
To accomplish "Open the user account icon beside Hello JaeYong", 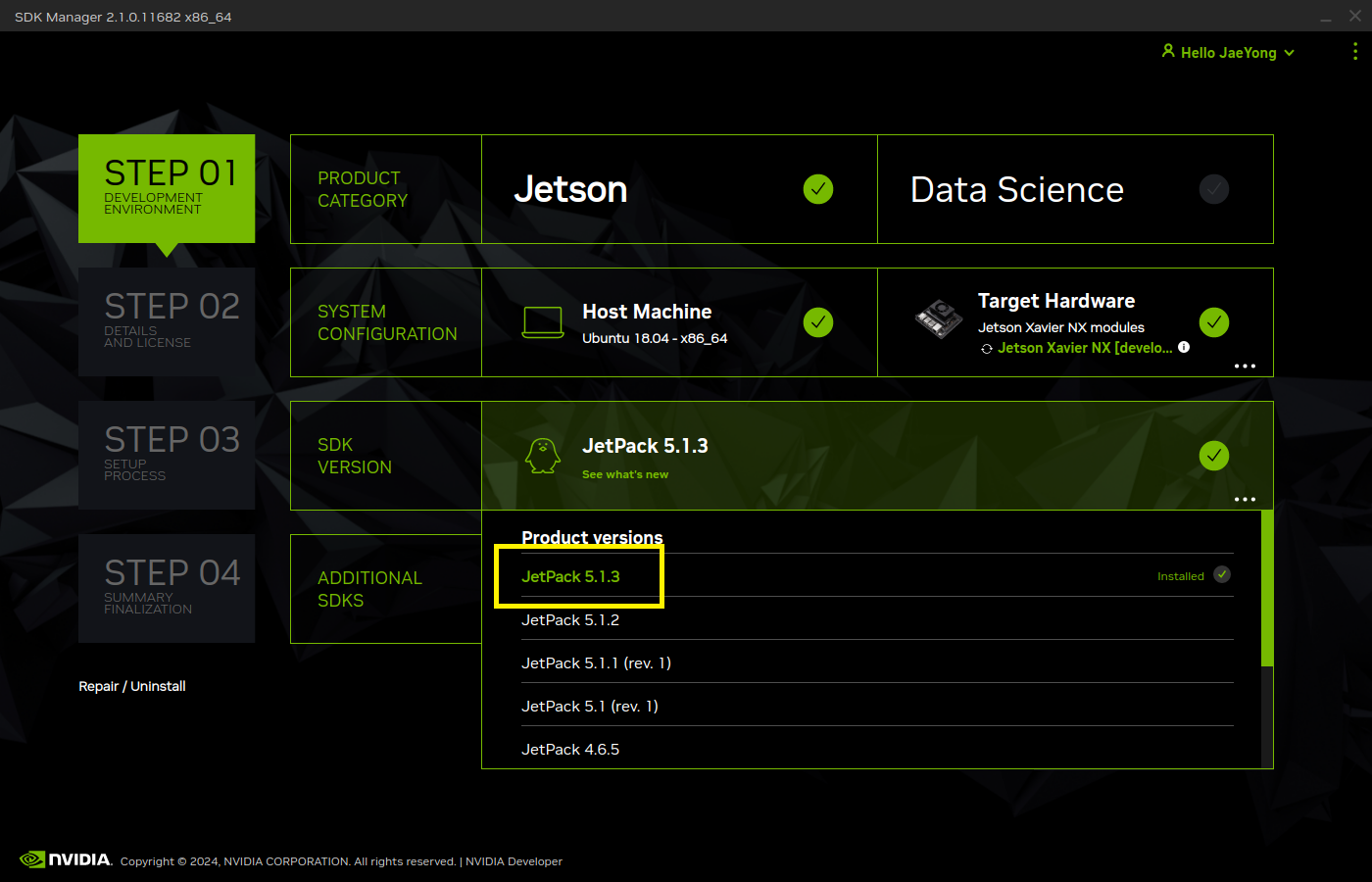I will (x=1168, y=51).
